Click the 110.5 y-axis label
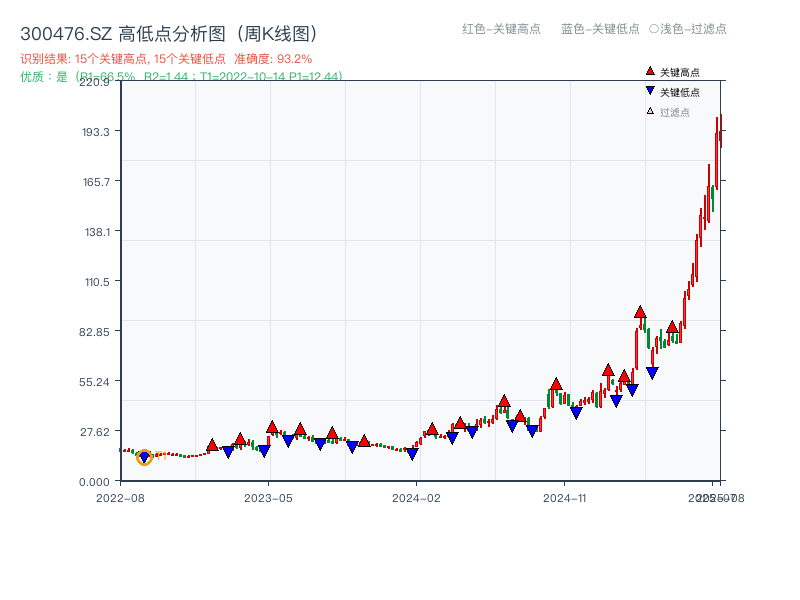The height and width of the screenshot is (600, 800). tap(97, 282)
